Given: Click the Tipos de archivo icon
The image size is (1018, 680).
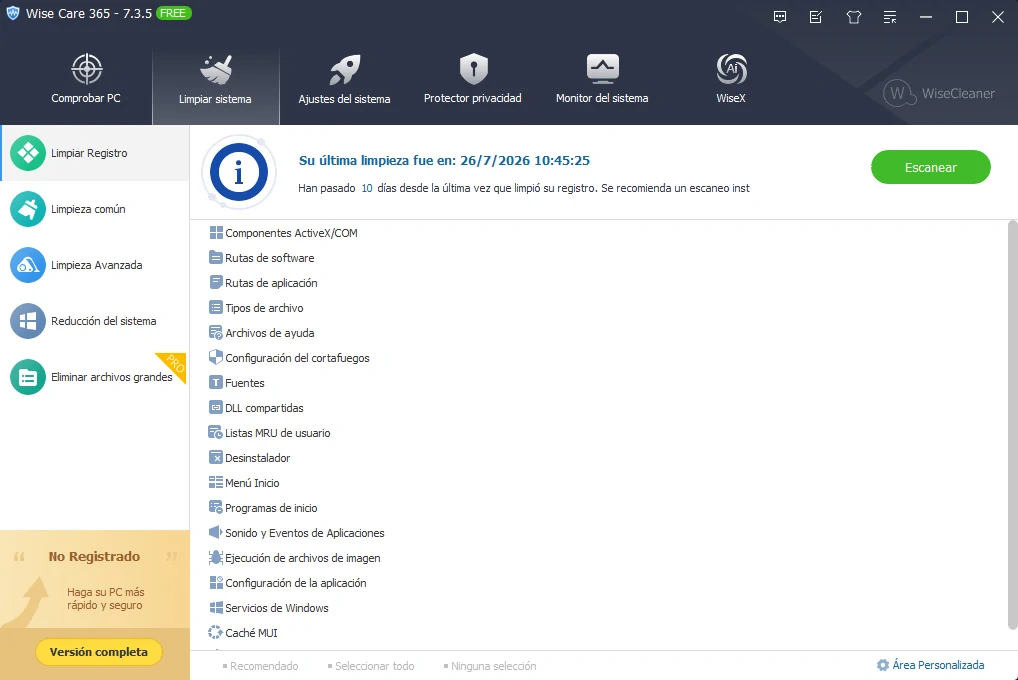Looking at the screenshot, I should coord(216,307).
